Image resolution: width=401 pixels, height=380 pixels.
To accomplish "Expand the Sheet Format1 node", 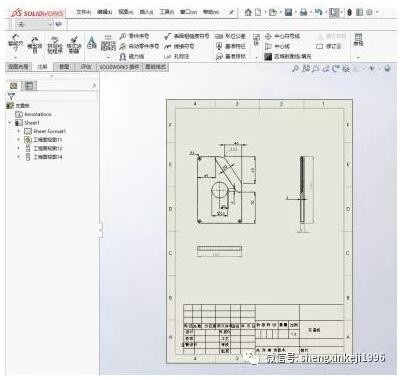I will (19, 131).
